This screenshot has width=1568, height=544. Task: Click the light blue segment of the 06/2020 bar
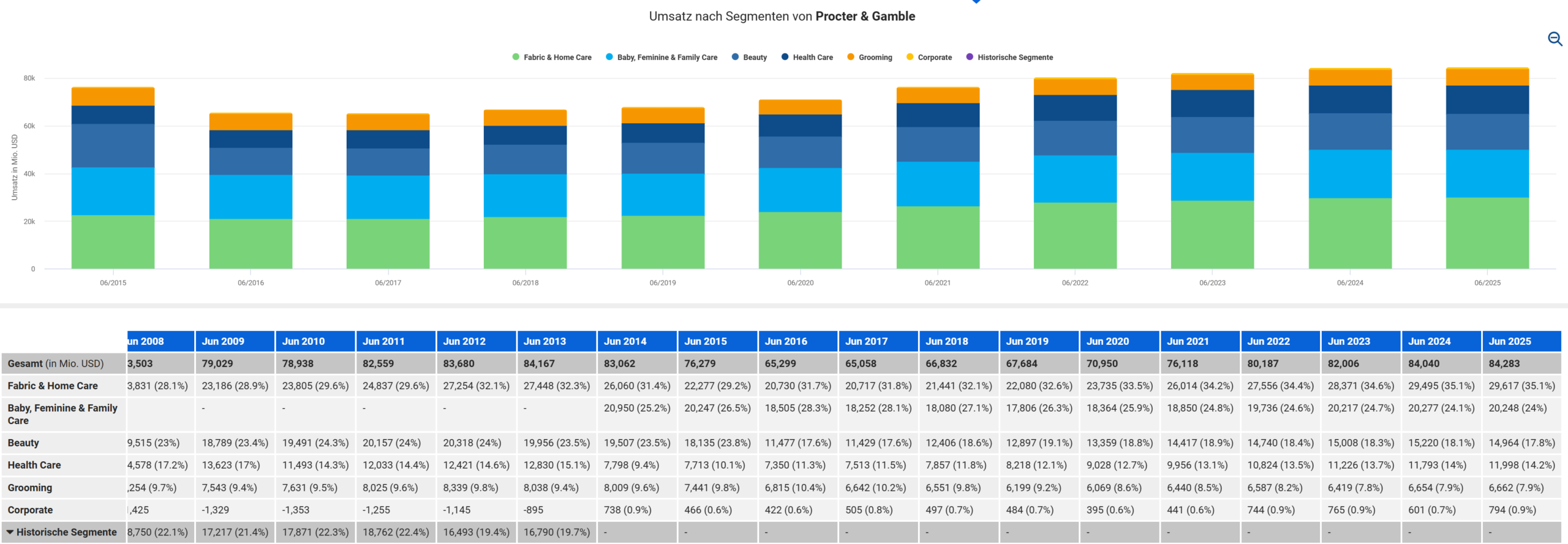click(x=800, y=190)
